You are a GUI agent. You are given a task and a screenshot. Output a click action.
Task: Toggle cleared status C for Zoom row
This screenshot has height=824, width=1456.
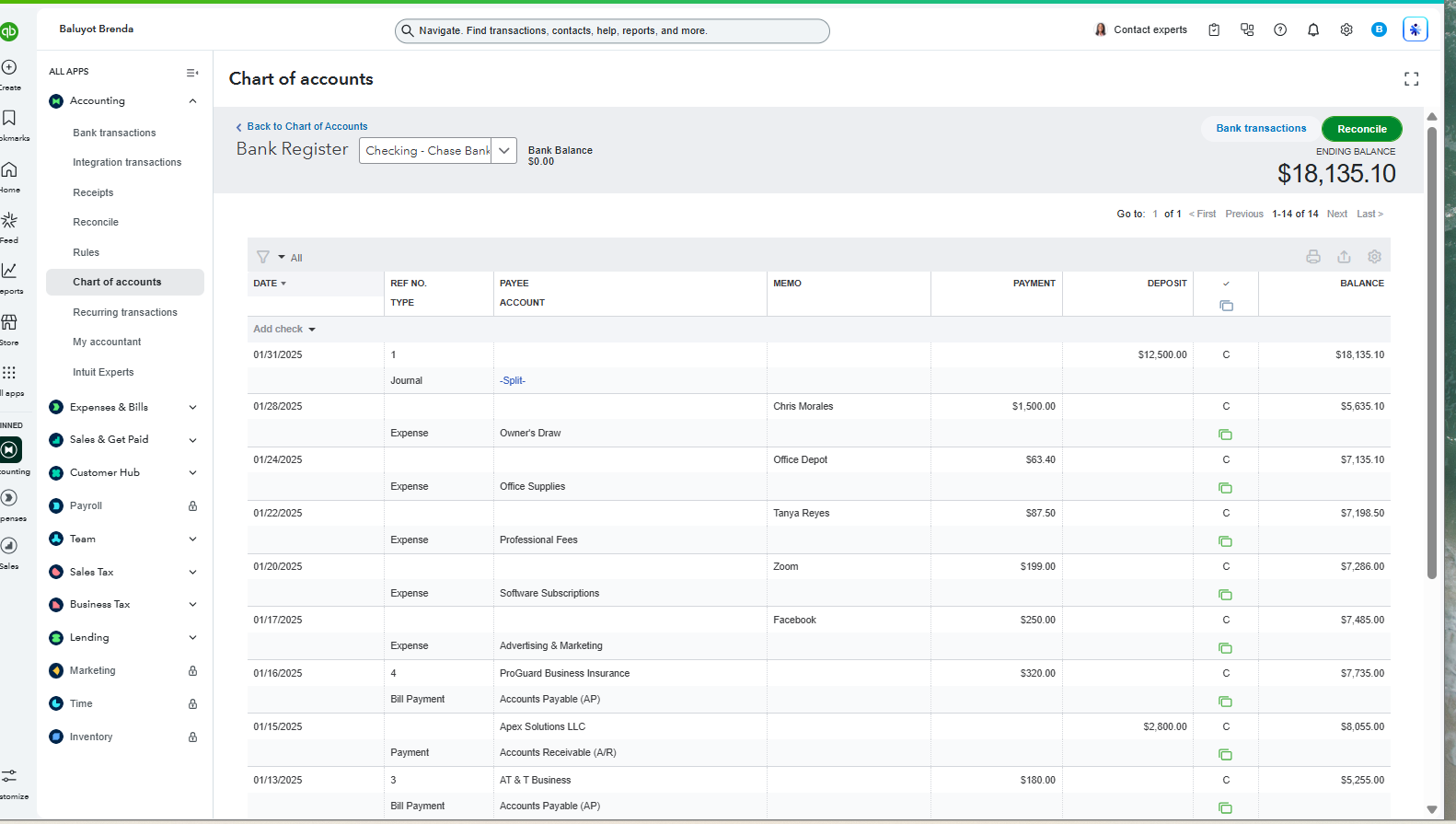(1226, 566)
